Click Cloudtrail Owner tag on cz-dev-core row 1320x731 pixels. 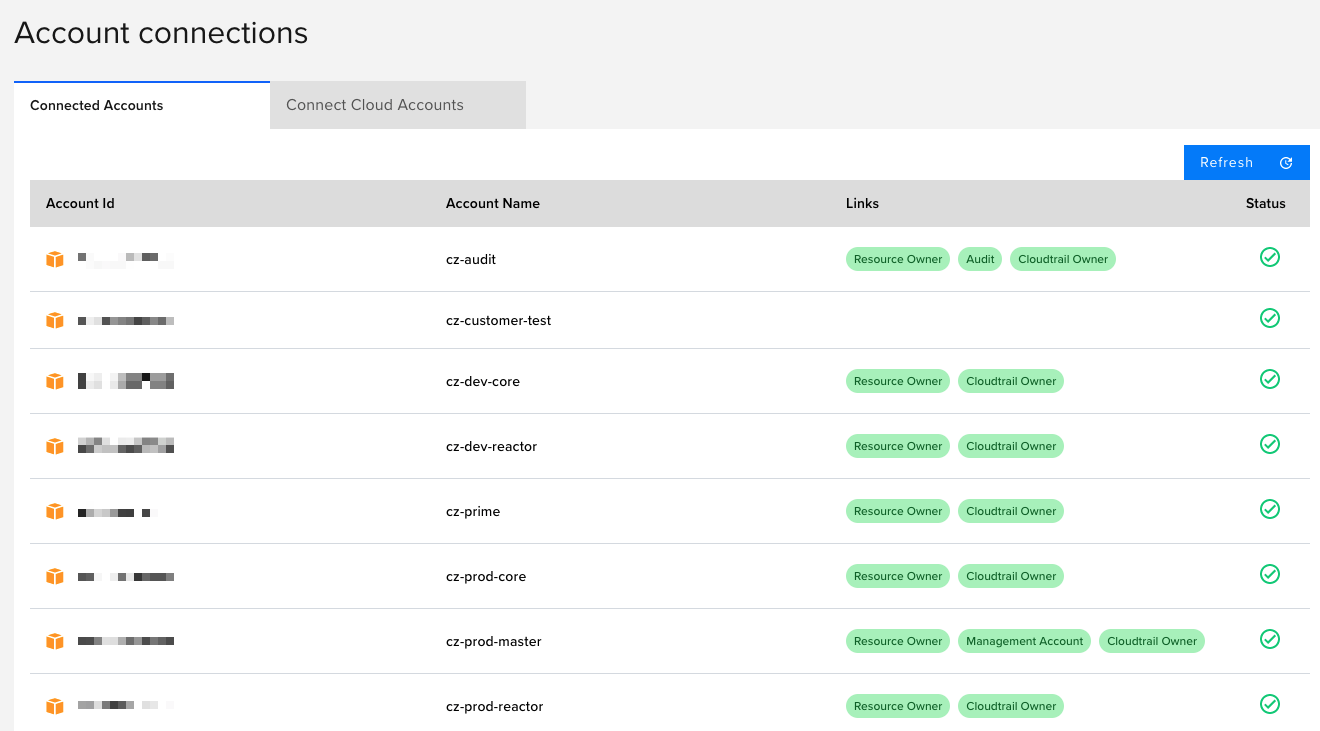1011,381
